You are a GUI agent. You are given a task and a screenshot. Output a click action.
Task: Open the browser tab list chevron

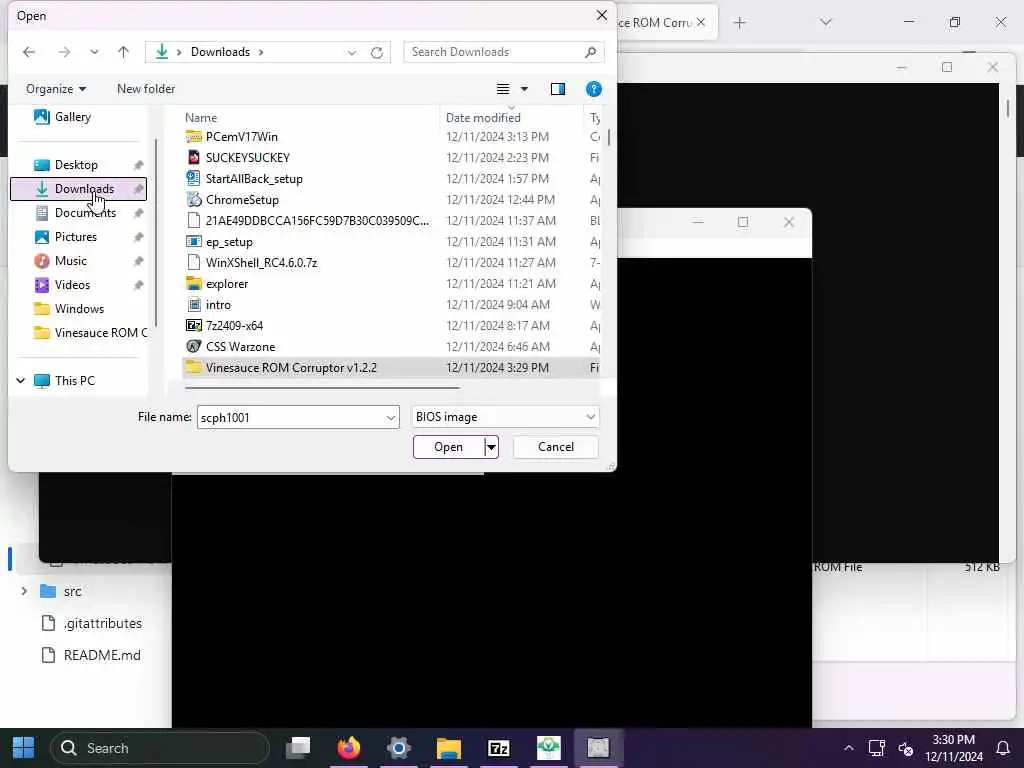coord(826,22)
